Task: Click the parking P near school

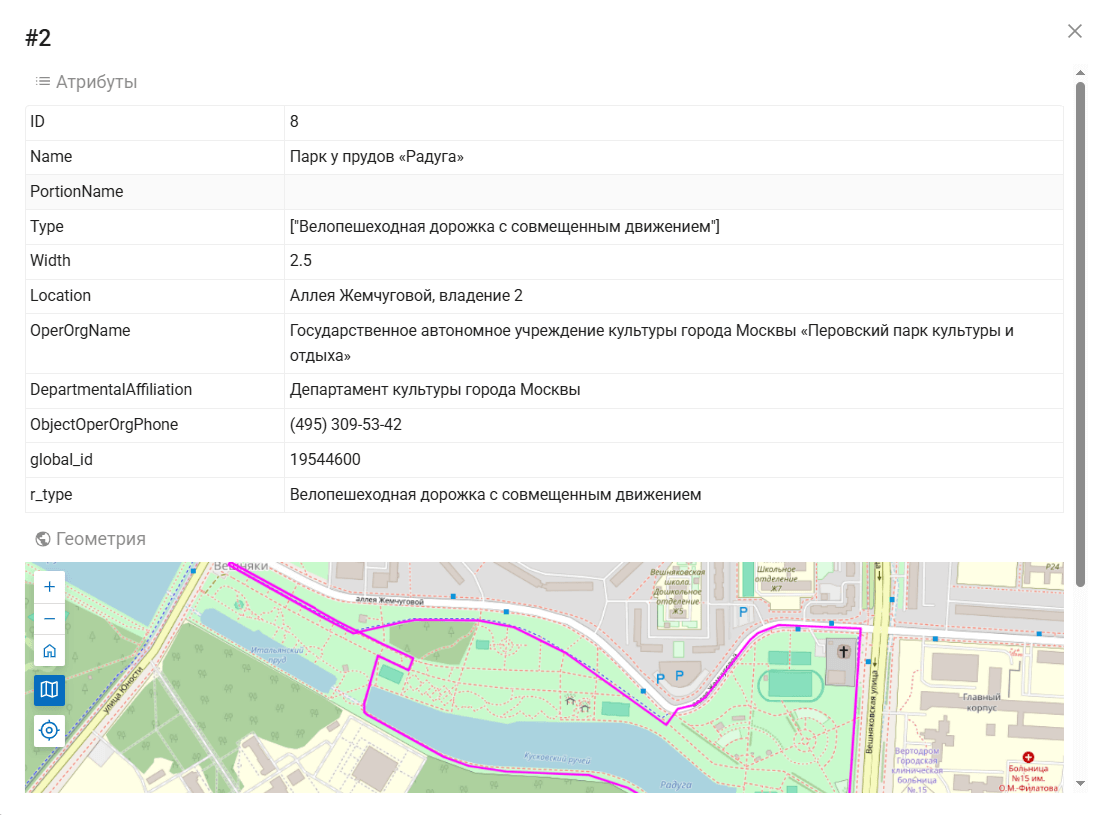Action: click(x=742, y=611)
